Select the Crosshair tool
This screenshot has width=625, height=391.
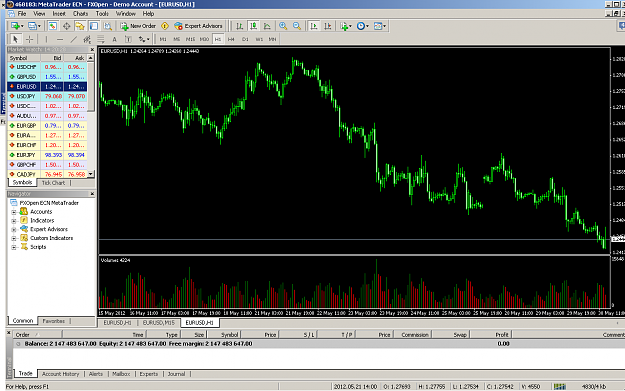29,39
